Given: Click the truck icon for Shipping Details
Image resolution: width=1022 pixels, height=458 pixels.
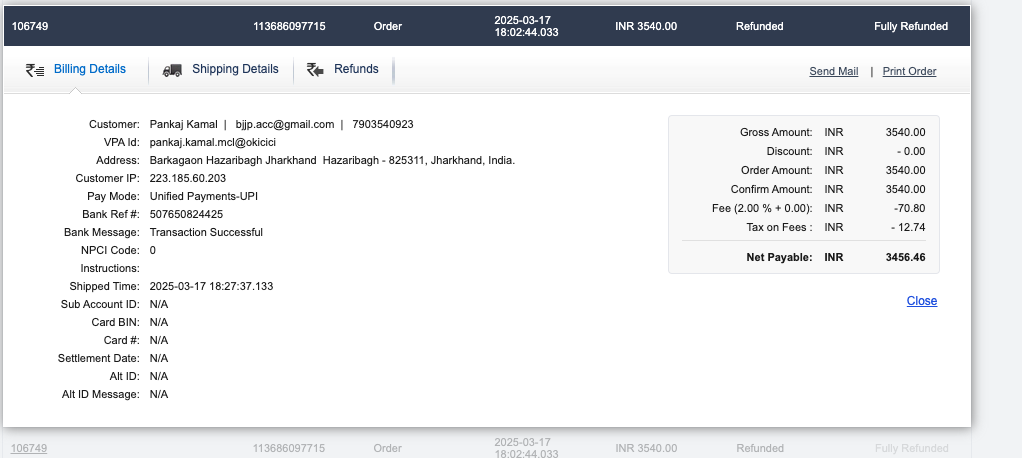Looking at the screenshot, I should 173,70.
